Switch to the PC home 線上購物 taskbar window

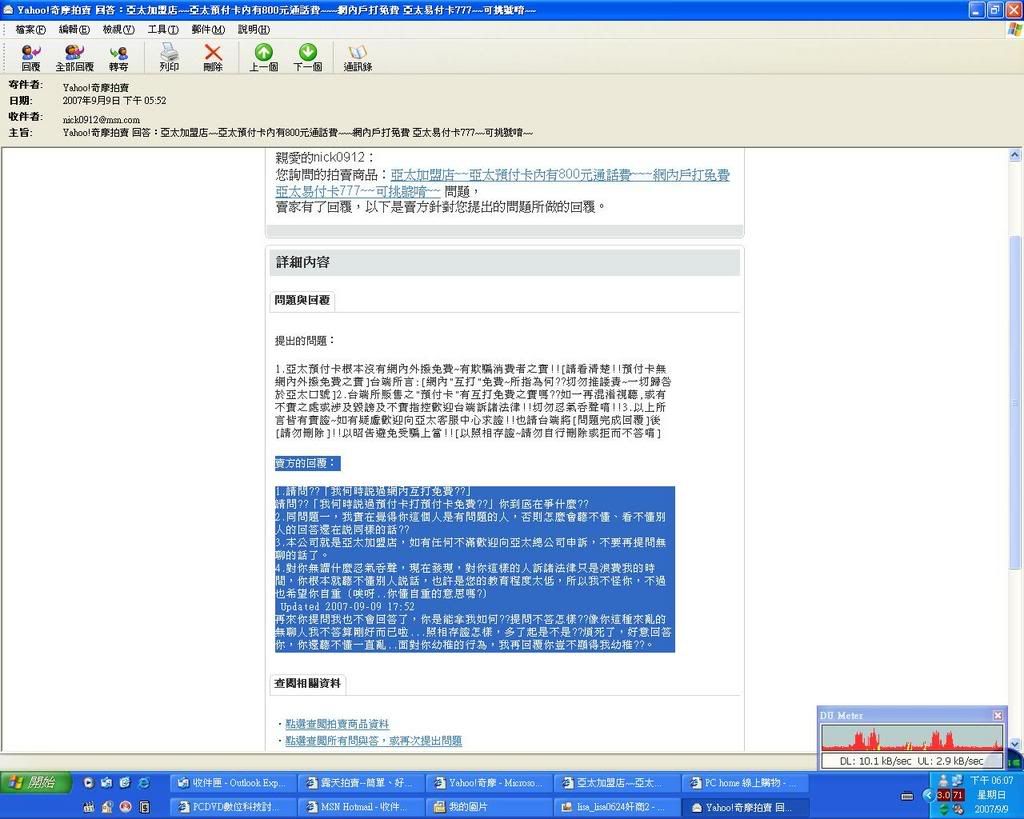click(x=744, y=782)
